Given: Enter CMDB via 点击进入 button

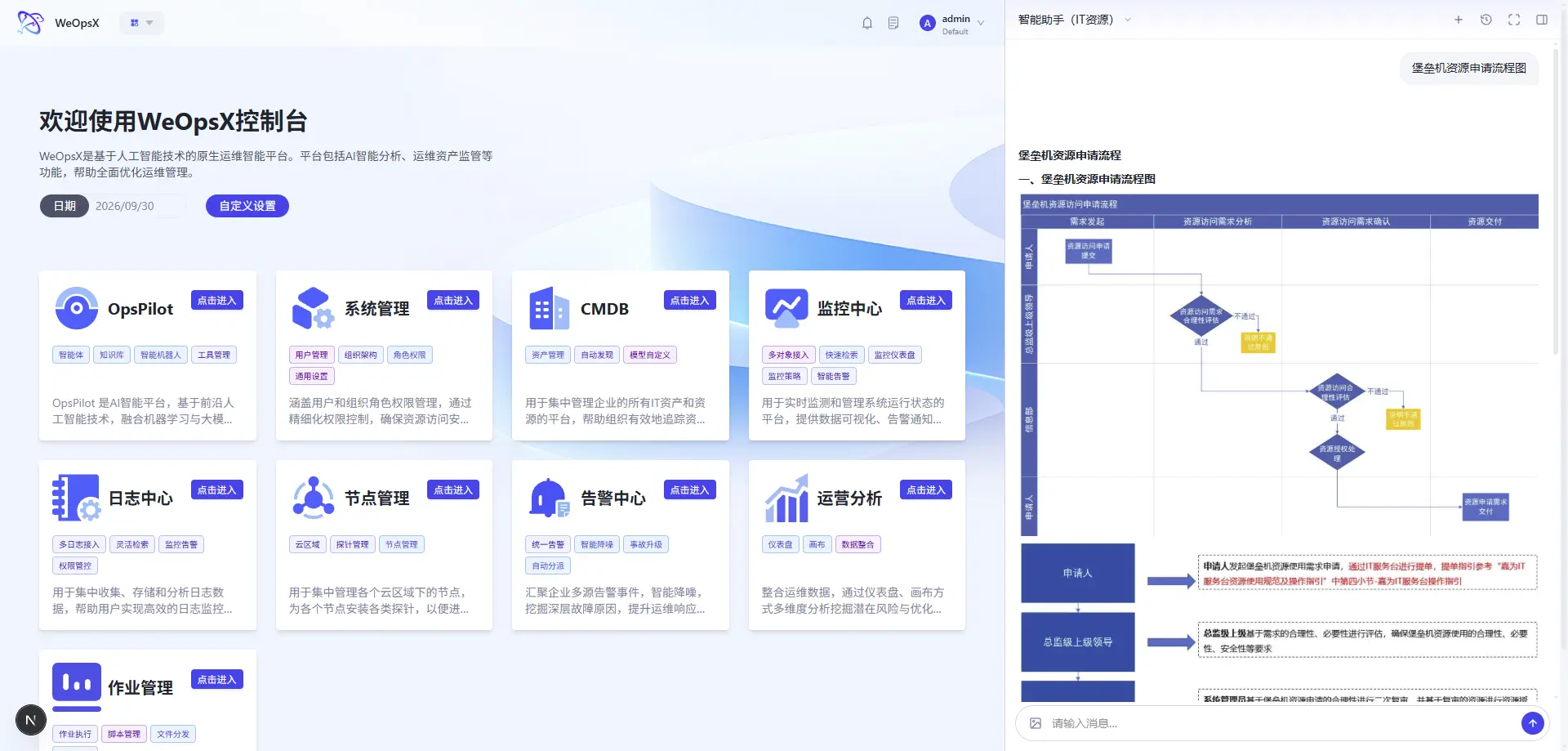Looking at the screenshot, I should [690, 300].
